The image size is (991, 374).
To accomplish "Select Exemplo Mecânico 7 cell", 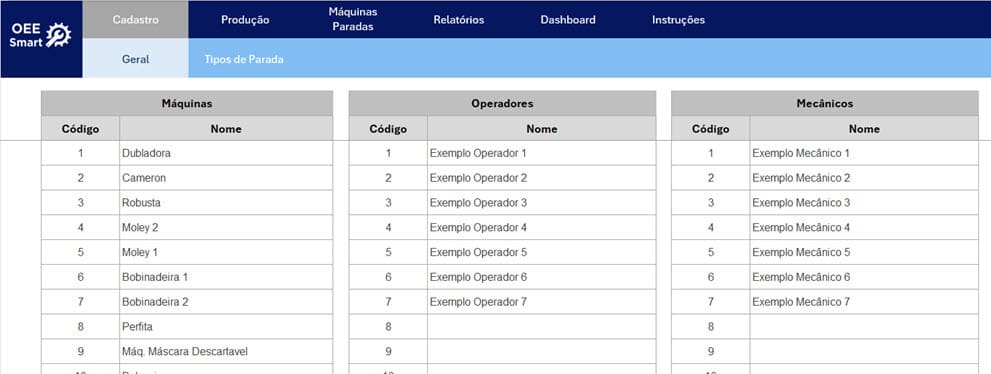I will point(864,301).
